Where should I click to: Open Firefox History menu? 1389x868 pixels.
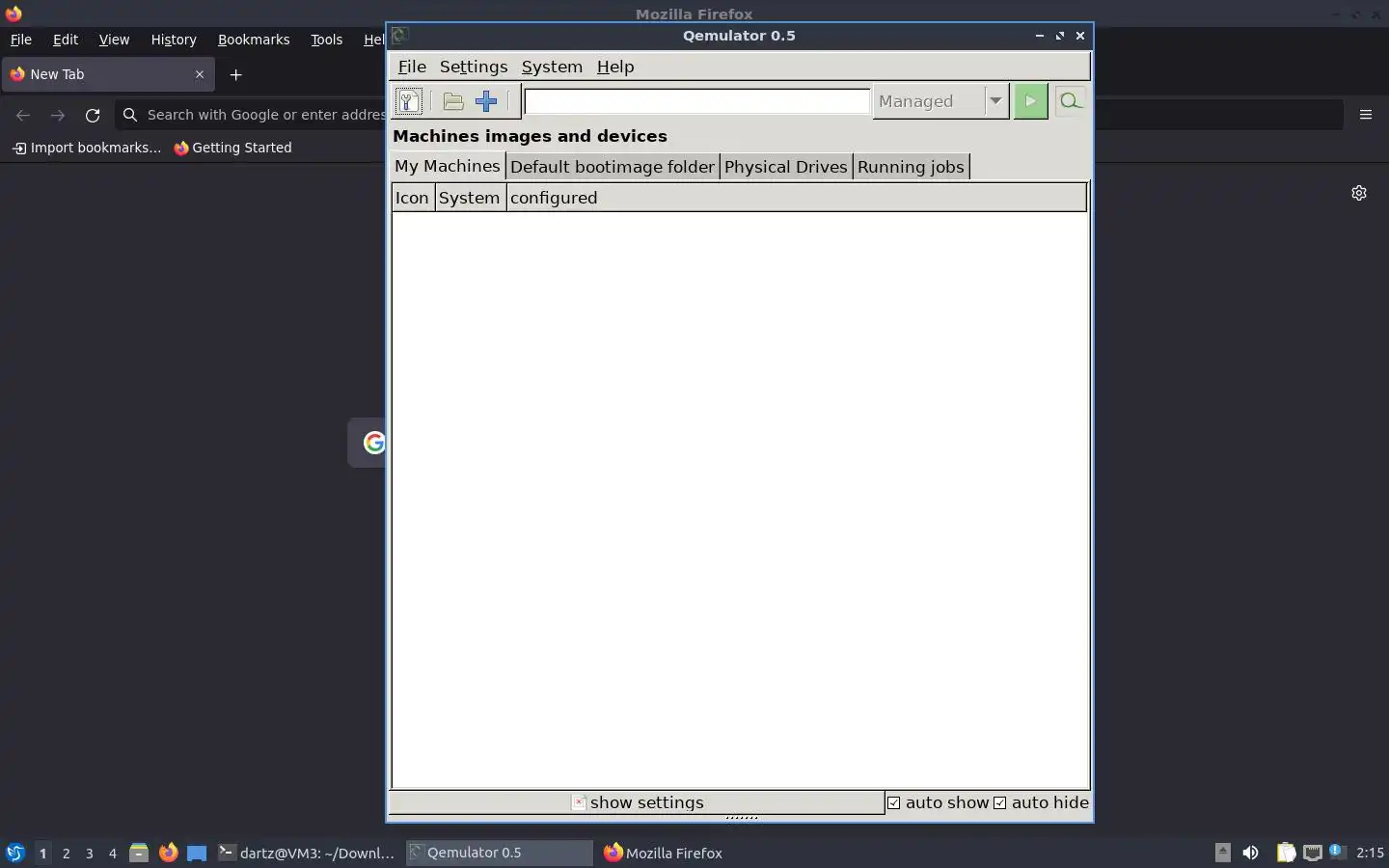(174, 40)
